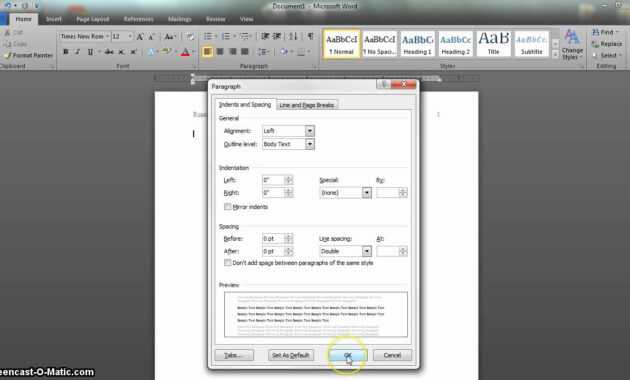The width and height of the screenshot is (630, 380).
Task: Open the Paragraph group dialog launcher
Action: click(315, 67)
